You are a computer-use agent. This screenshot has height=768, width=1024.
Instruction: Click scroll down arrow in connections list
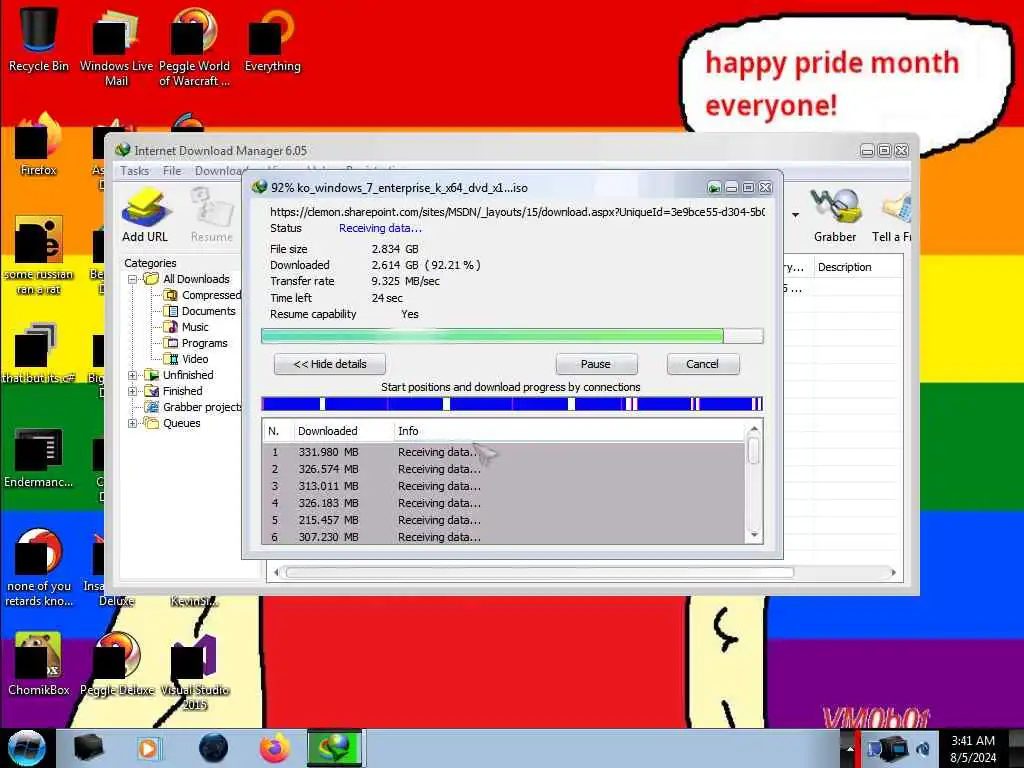click(754, 535)
